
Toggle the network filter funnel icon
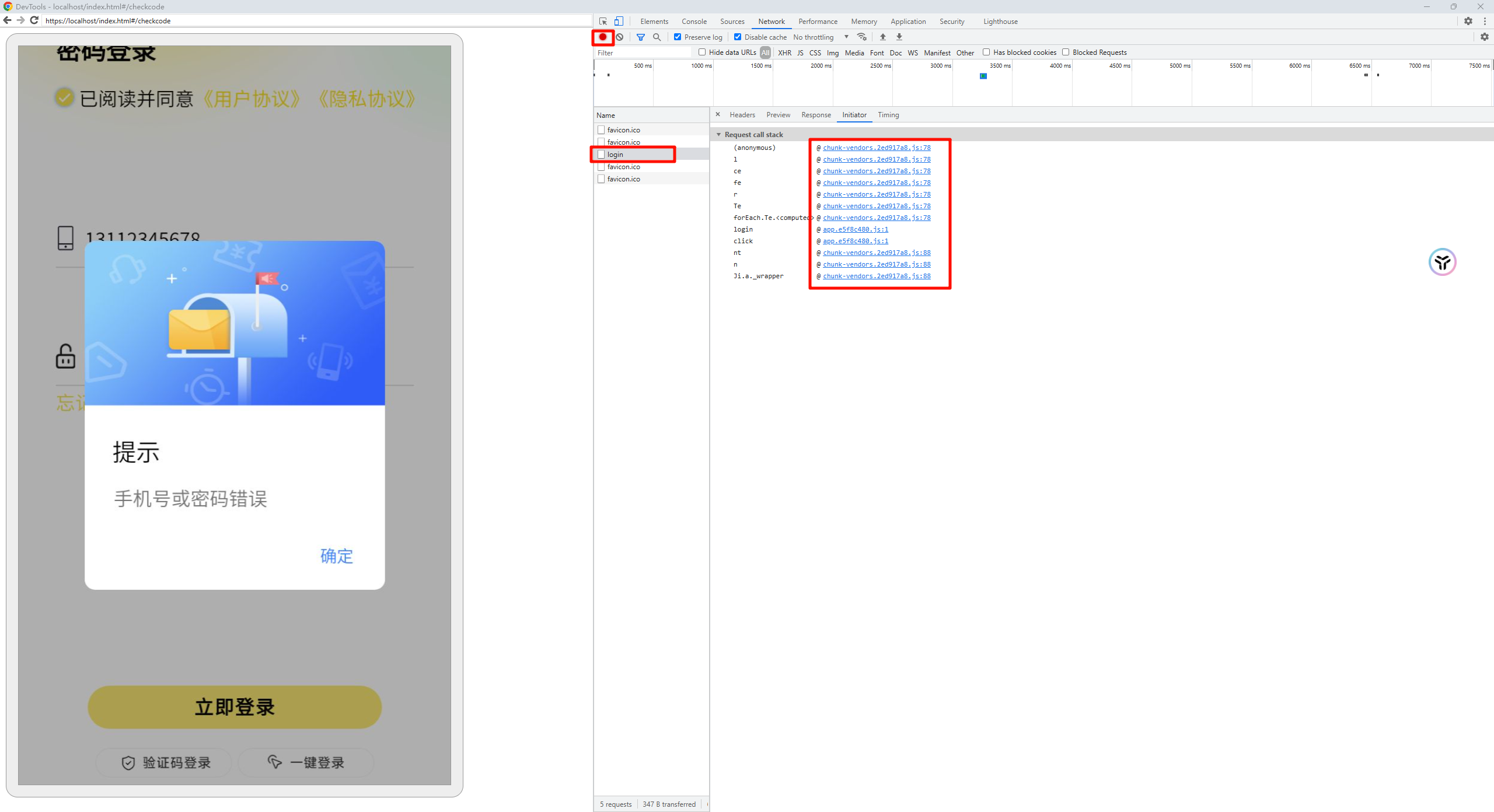click(x=641, y=37)
